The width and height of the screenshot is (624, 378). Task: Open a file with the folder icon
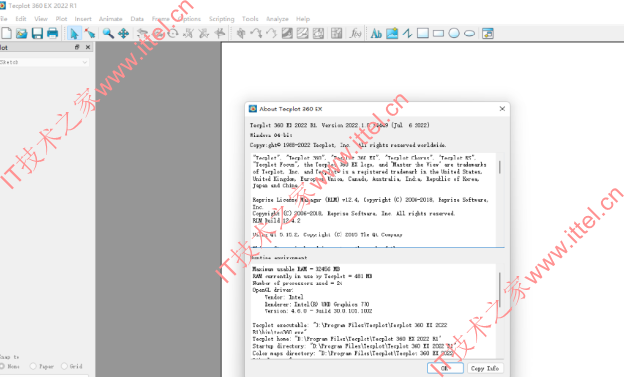(21, 33)
